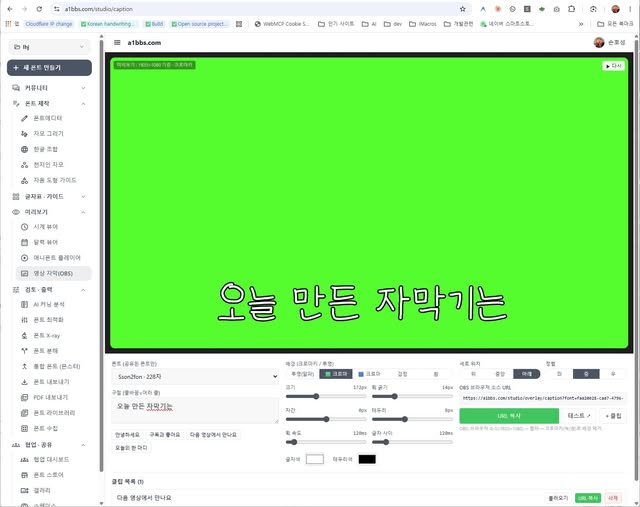640x507 pixels.
Task: Reload the page in browser toolbar
Action: [39, 9]
